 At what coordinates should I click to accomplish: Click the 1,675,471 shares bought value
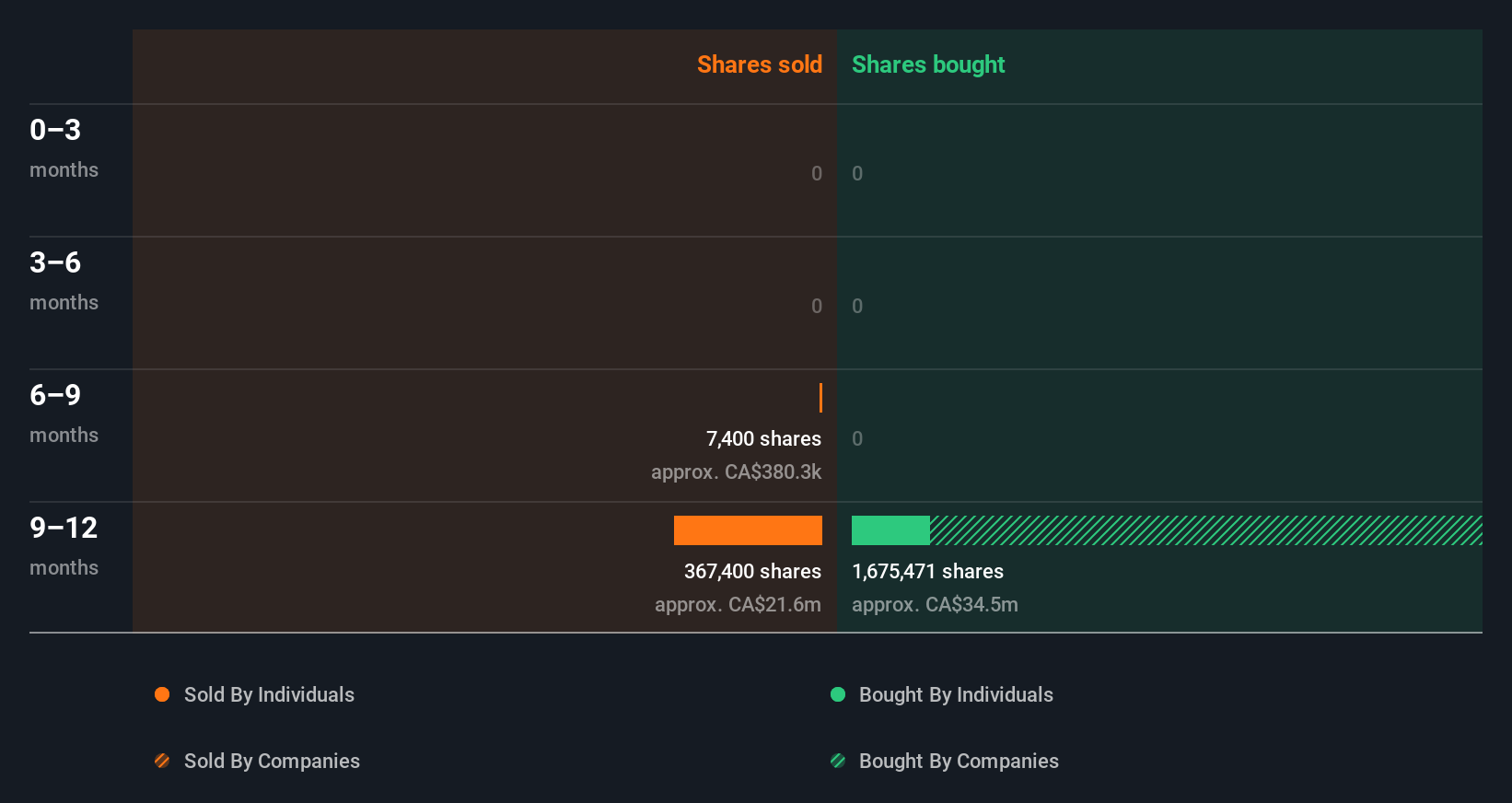927,571
